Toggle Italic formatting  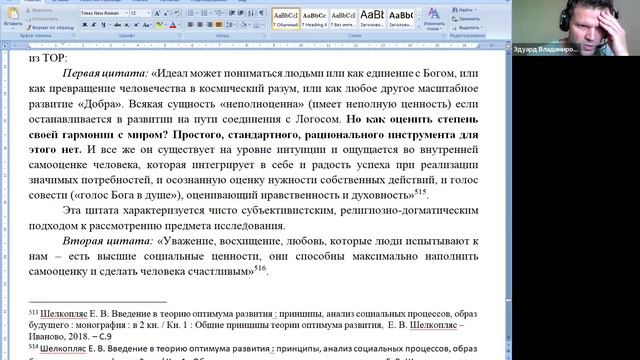point(93,25)
